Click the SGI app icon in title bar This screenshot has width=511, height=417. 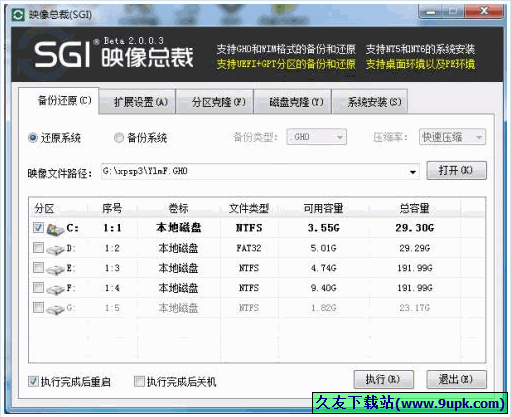click(18, 15)
